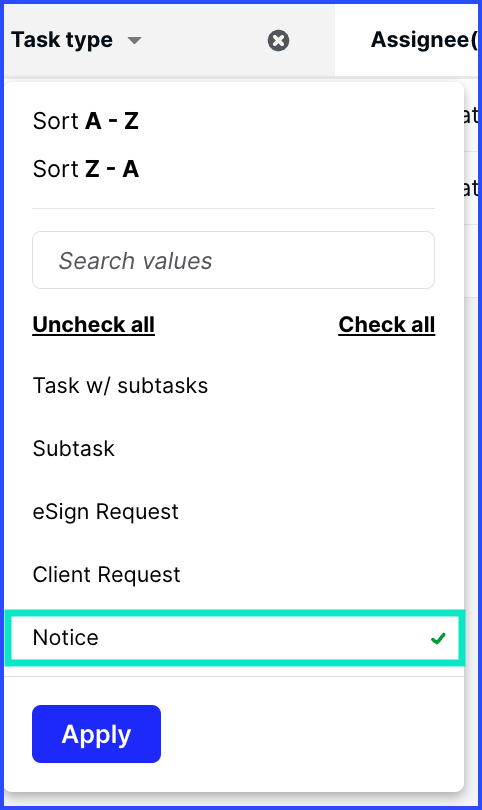Click the Check all link
The image size is (482, 810).
coord(386,324)
